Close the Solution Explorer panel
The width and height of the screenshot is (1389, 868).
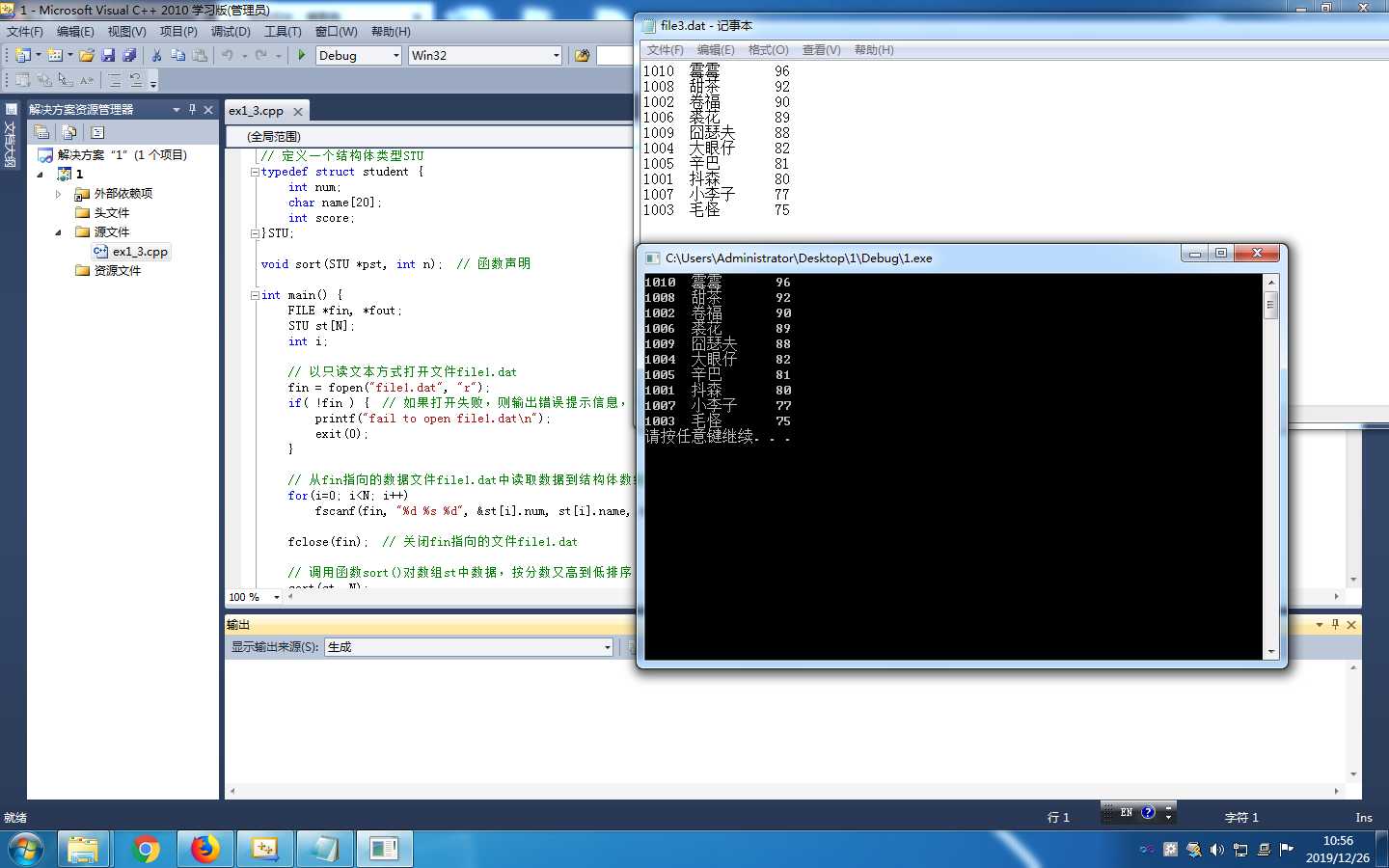point(208,109)
